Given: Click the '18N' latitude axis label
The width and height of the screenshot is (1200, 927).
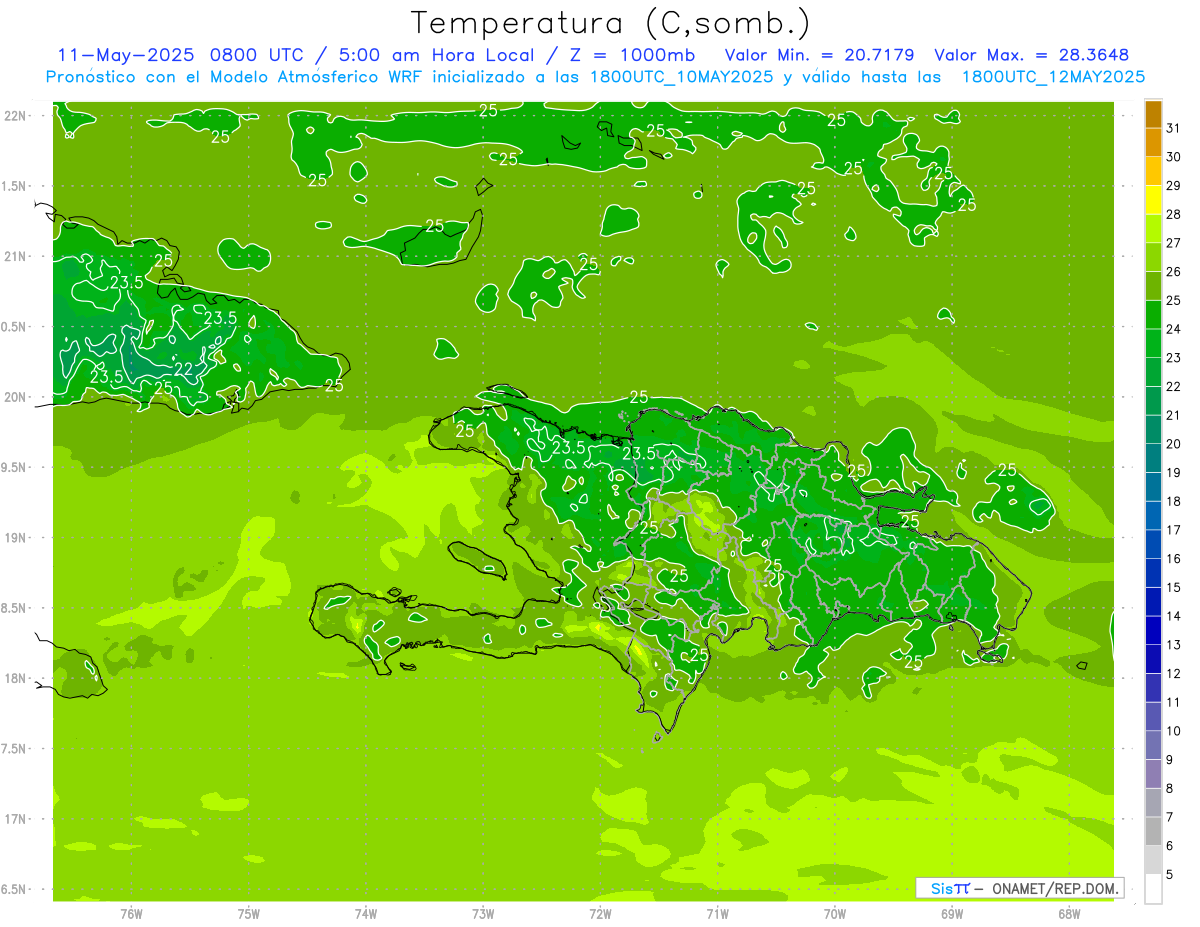Looking at the screenshot, I should (16, 678).
